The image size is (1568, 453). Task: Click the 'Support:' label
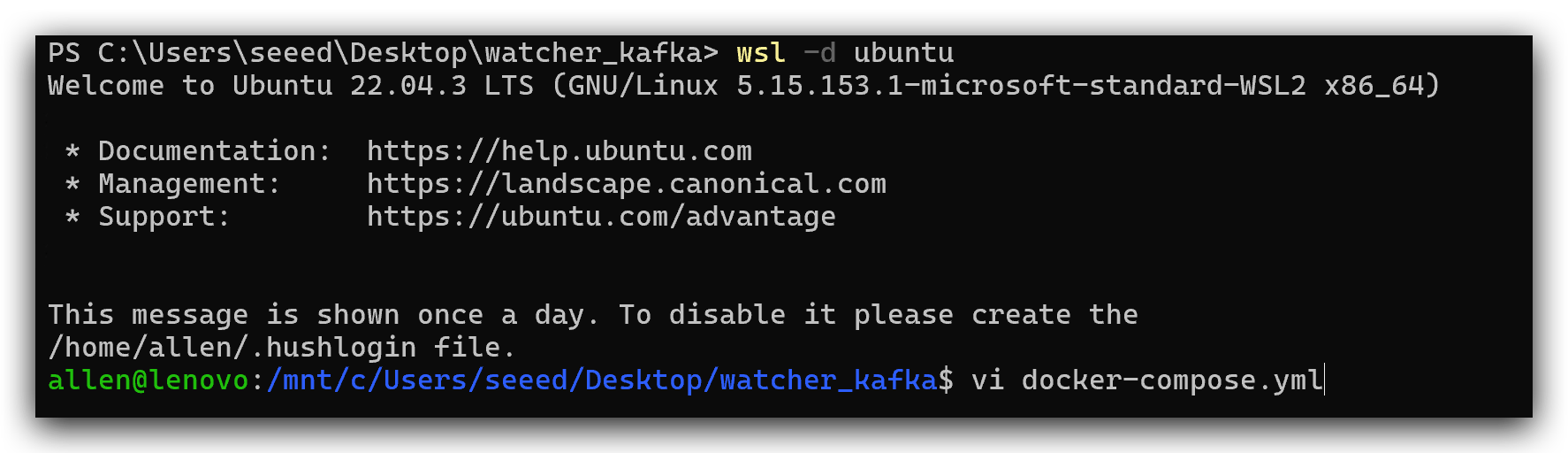point(164,217)
